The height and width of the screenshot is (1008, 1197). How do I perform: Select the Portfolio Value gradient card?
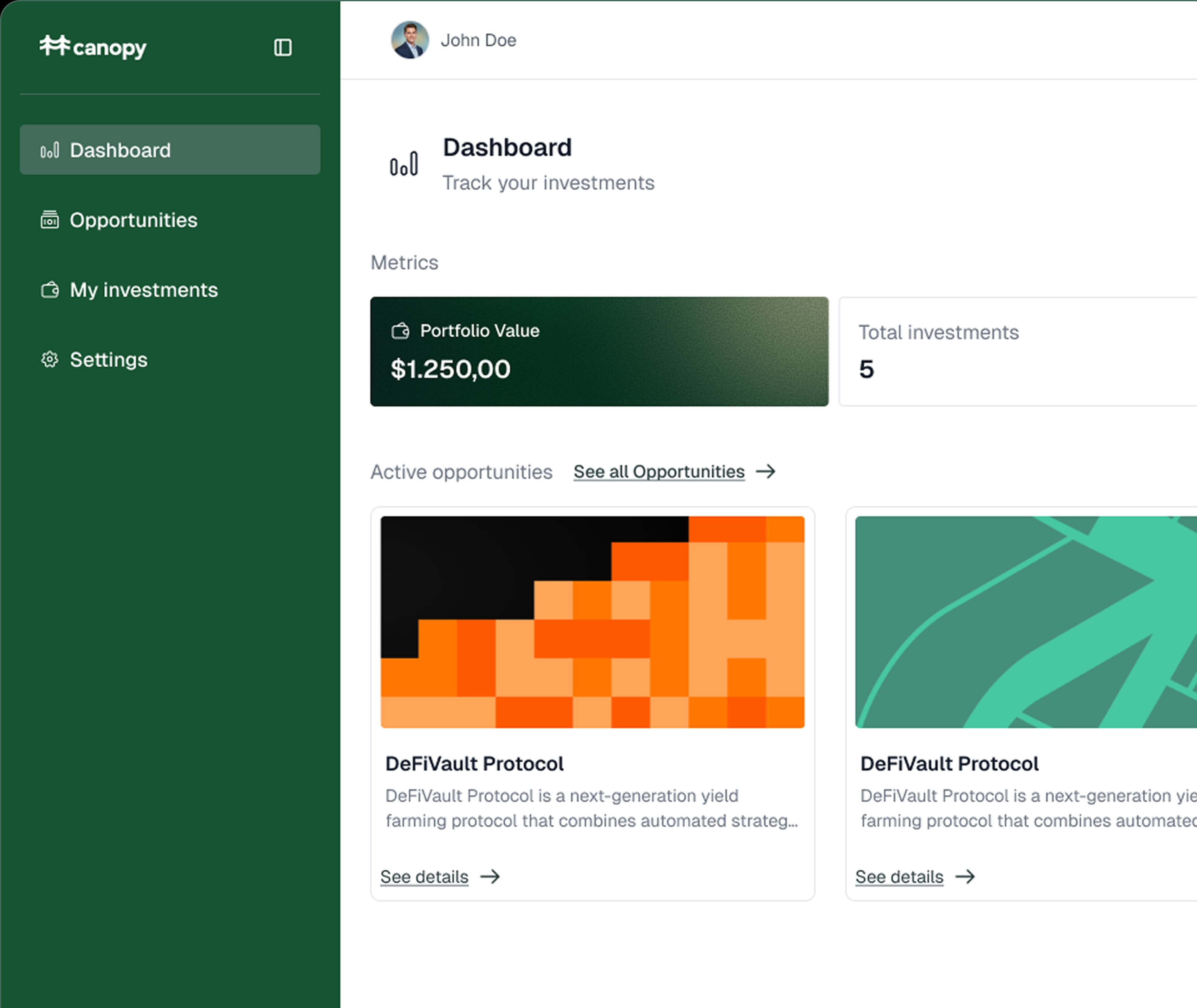pyautogui.click(x=599, y=351)
